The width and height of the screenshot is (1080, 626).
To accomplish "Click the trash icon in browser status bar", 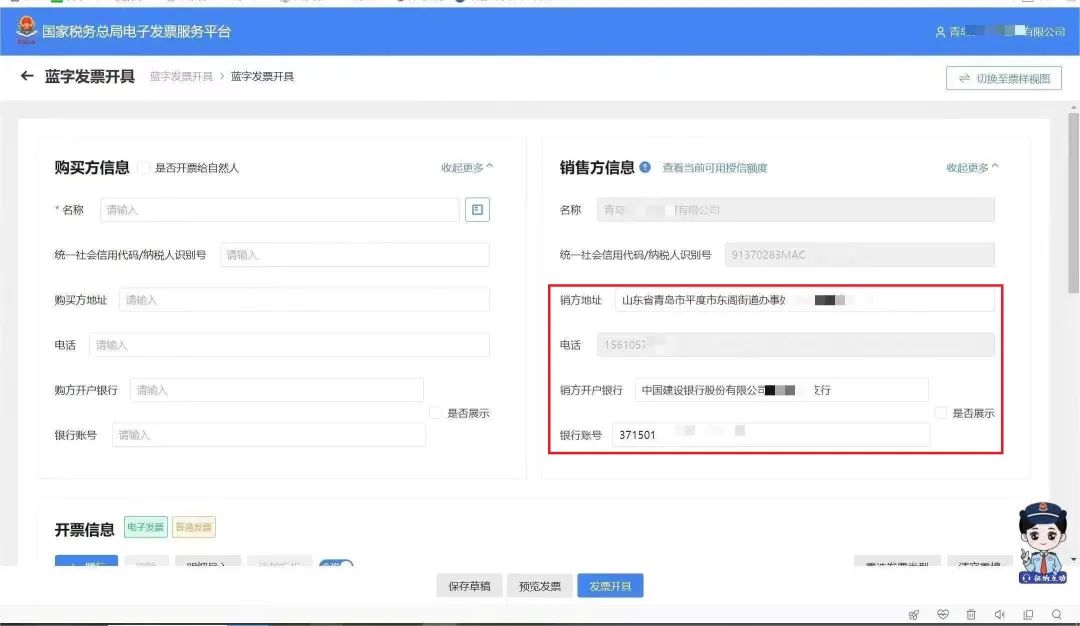I will point(971,614).
